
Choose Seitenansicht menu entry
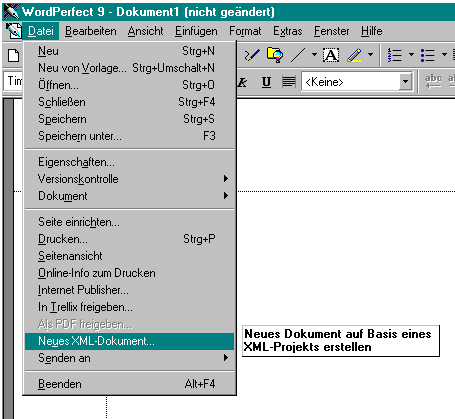129,256
